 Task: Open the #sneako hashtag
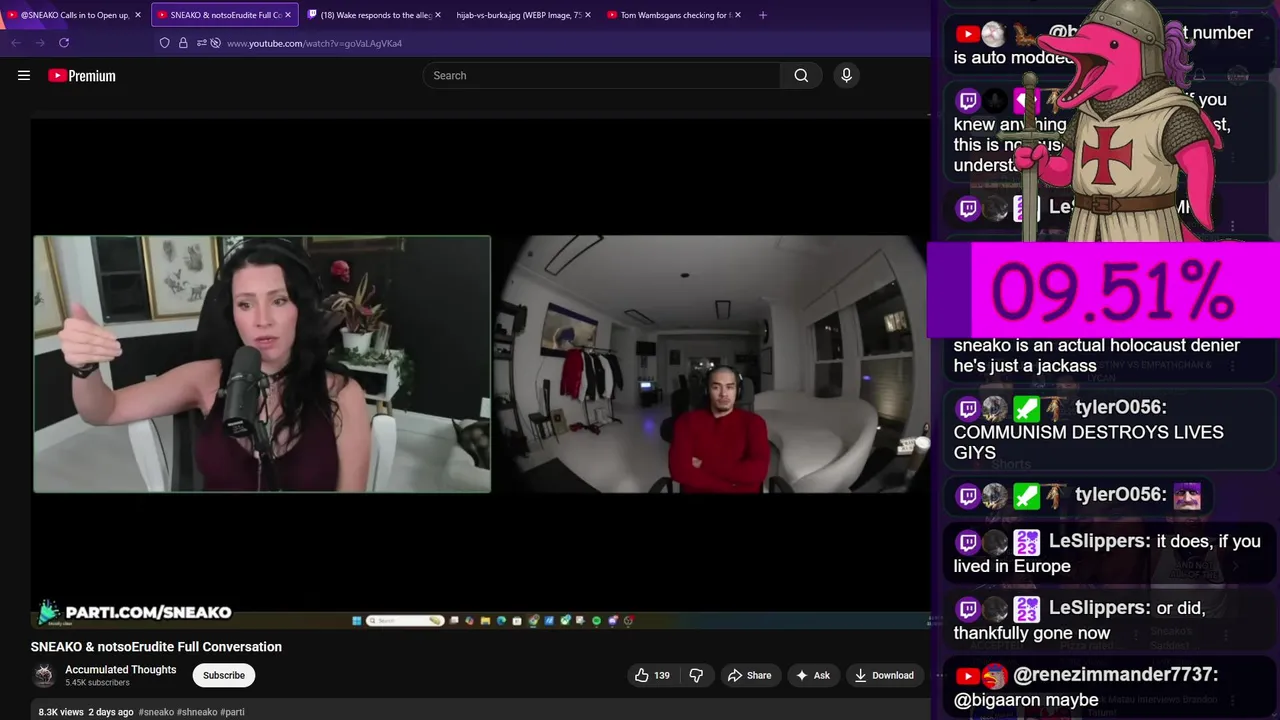pos(156,712)
